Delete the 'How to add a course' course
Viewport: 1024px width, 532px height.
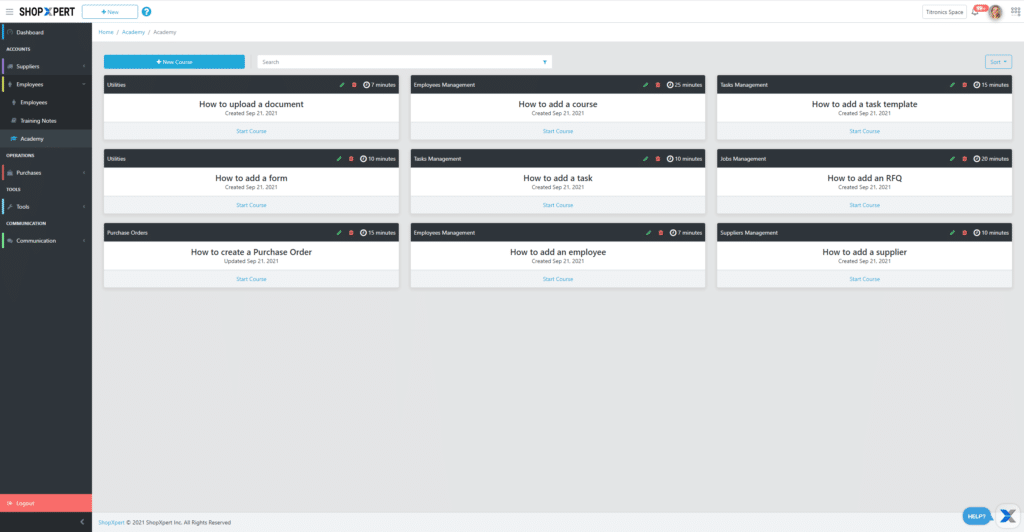coord(657,85)
